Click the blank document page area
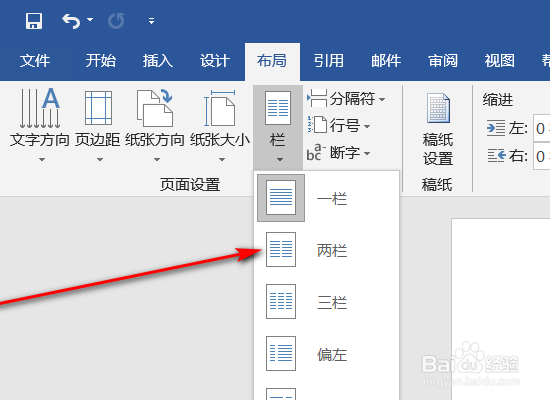The image size is (550, 400). 501,309
